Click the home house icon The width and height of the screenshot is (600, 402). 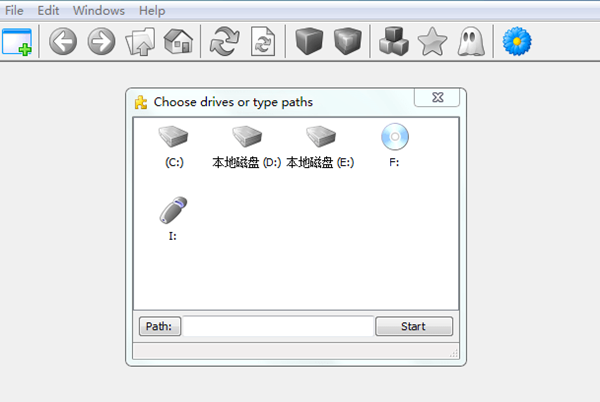click(x=178, y=41)
